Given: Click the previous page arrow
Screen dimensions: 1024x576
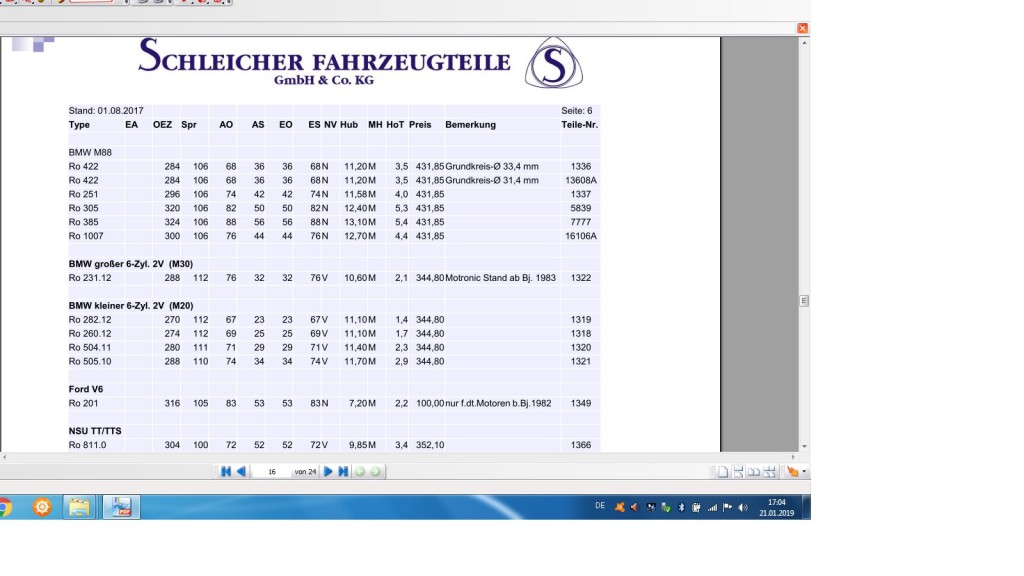Looking at the screenshot, I should 241,472.
